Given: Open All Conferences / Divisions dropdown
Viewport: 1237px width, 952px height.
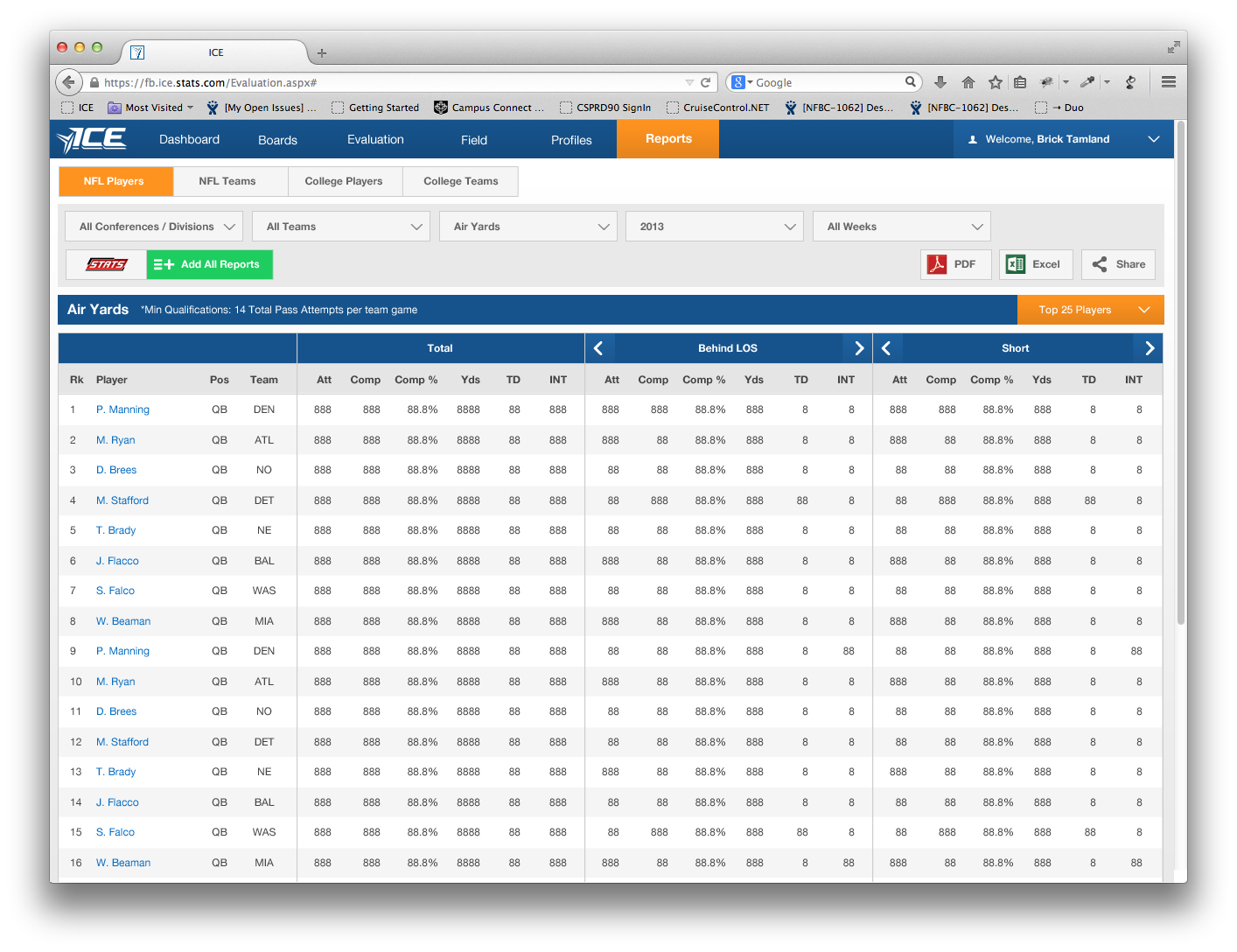Looking at the screenshot, I should [x=154, y=227].
